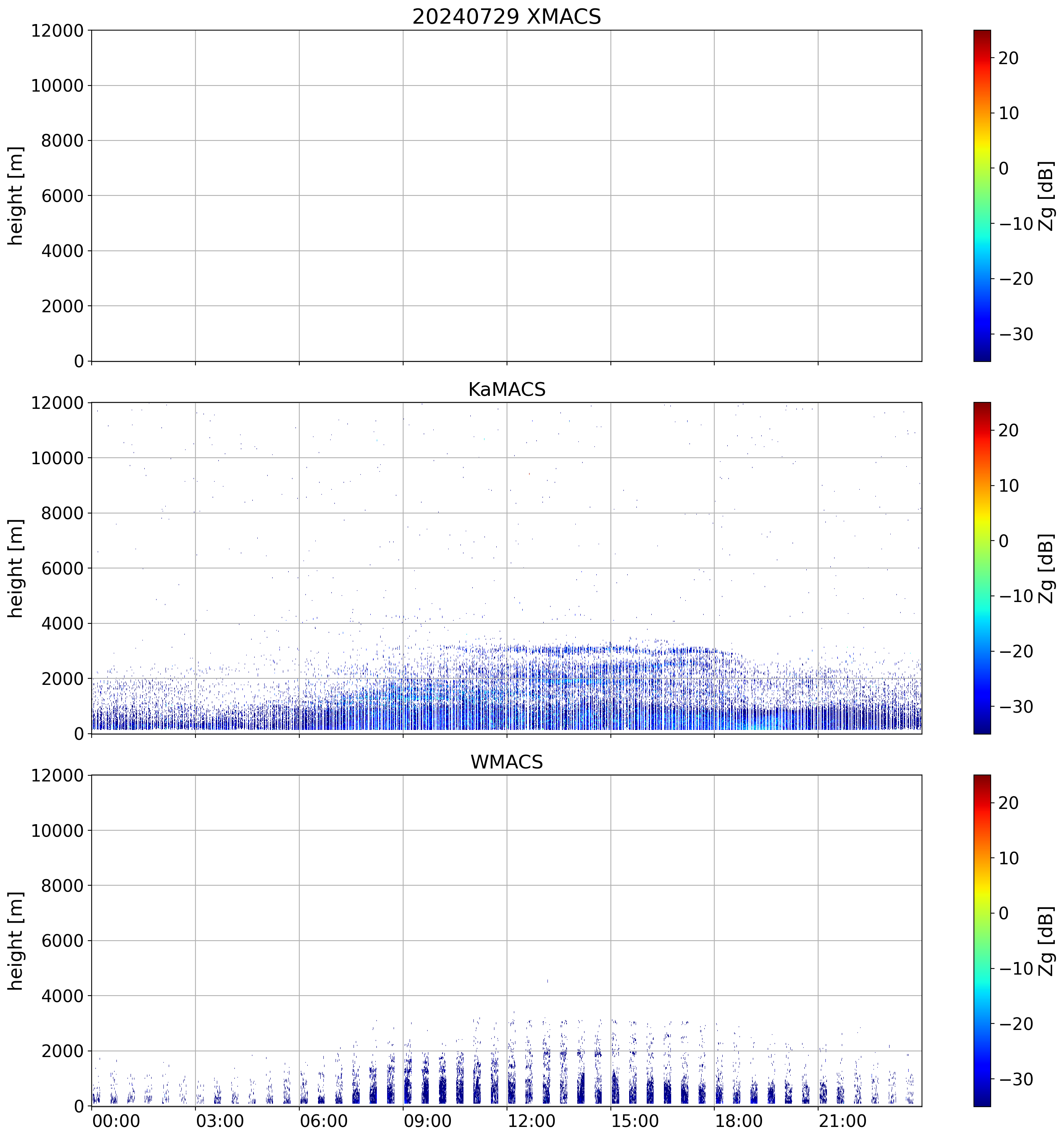Click the WMACS colorbar gradient
Screen dimensions: 1064x1138
tap(982, 941)
